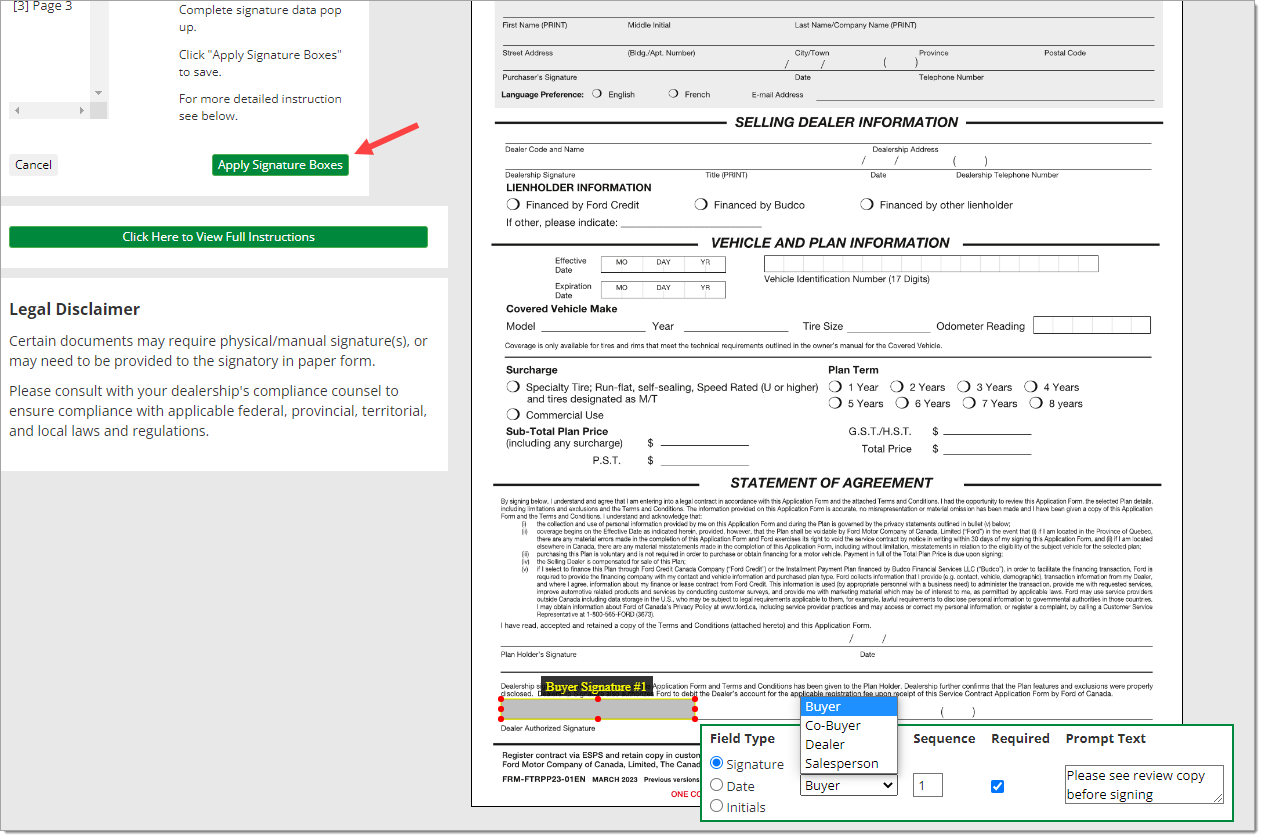The image size is (1262, 838).
Task: Select Commercial Use surcharge option
Action: [x=513, y=414]
